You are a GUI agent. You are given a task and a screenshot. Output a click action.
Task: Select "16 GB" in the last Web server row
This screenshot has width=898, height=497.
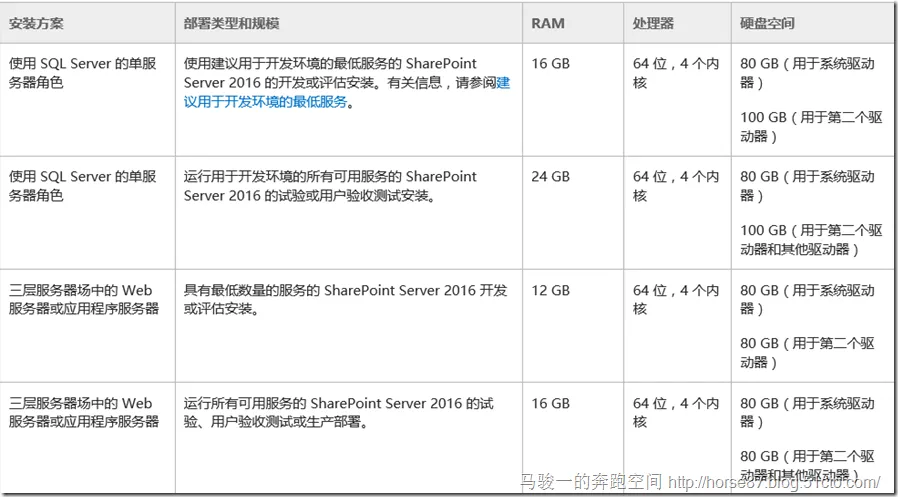click(x=551, y=404)
